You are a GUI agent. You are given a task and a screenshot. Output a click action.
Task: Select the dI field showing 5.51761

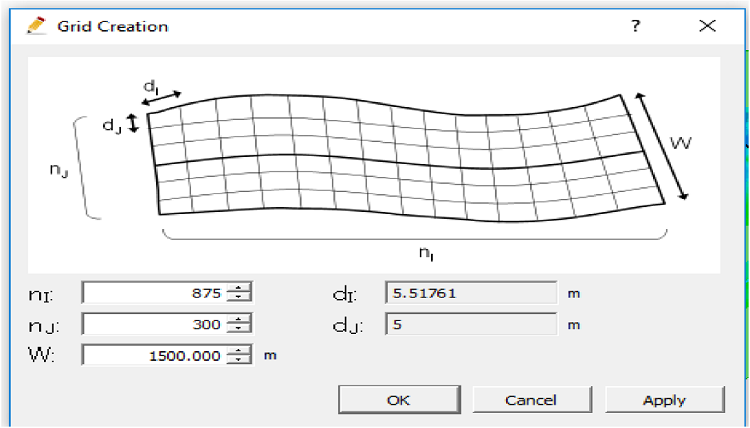coord(470,293)
